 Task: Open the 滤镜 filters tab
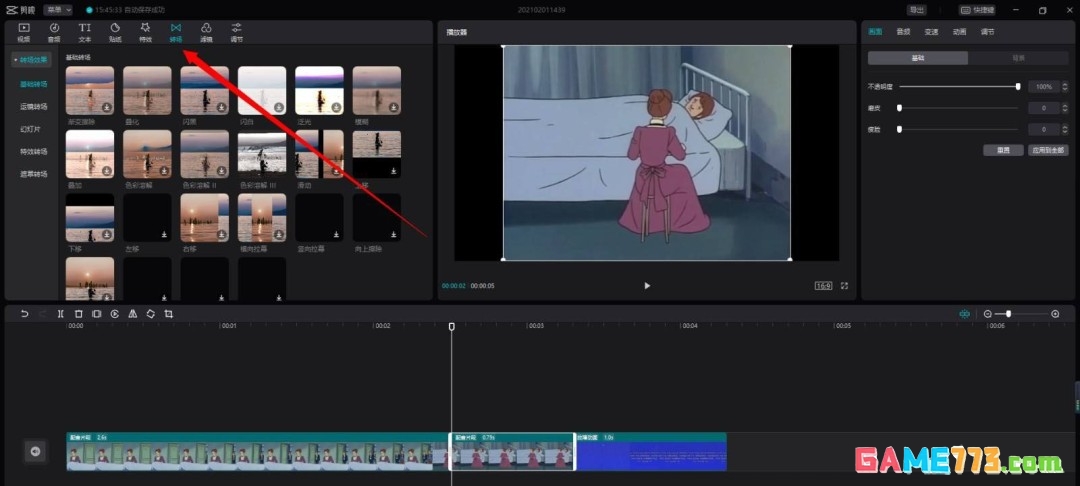pos(206,32)
